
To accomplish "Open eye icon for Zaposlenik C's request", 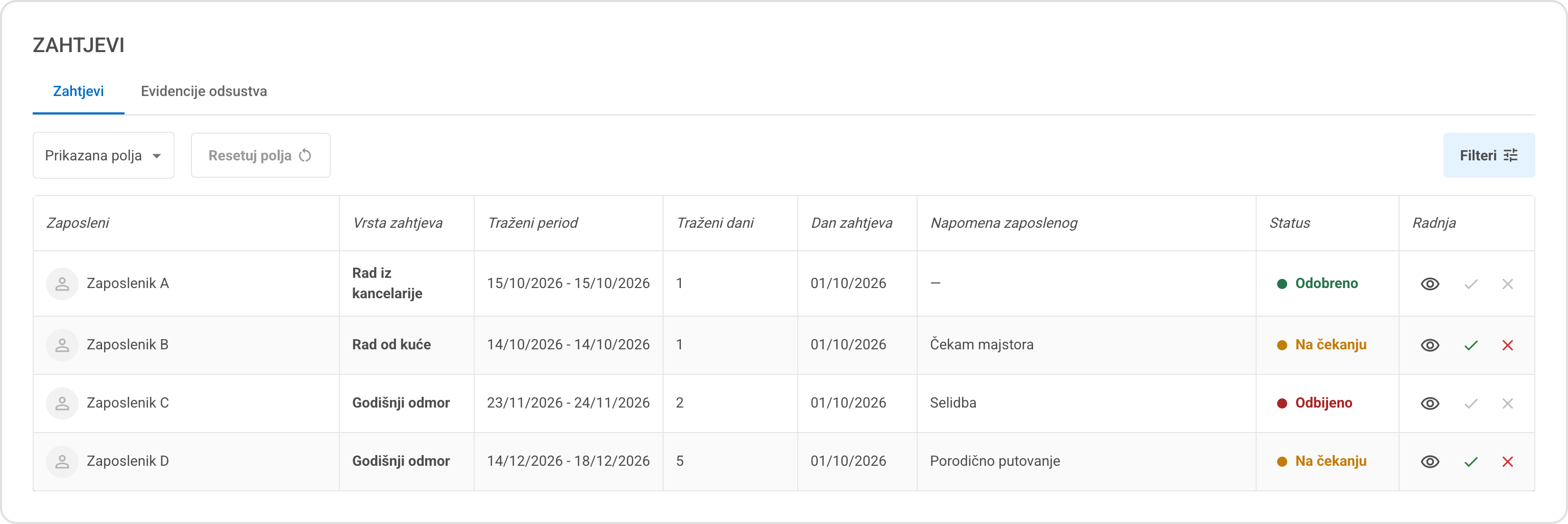I will (x=1430, y=403).
